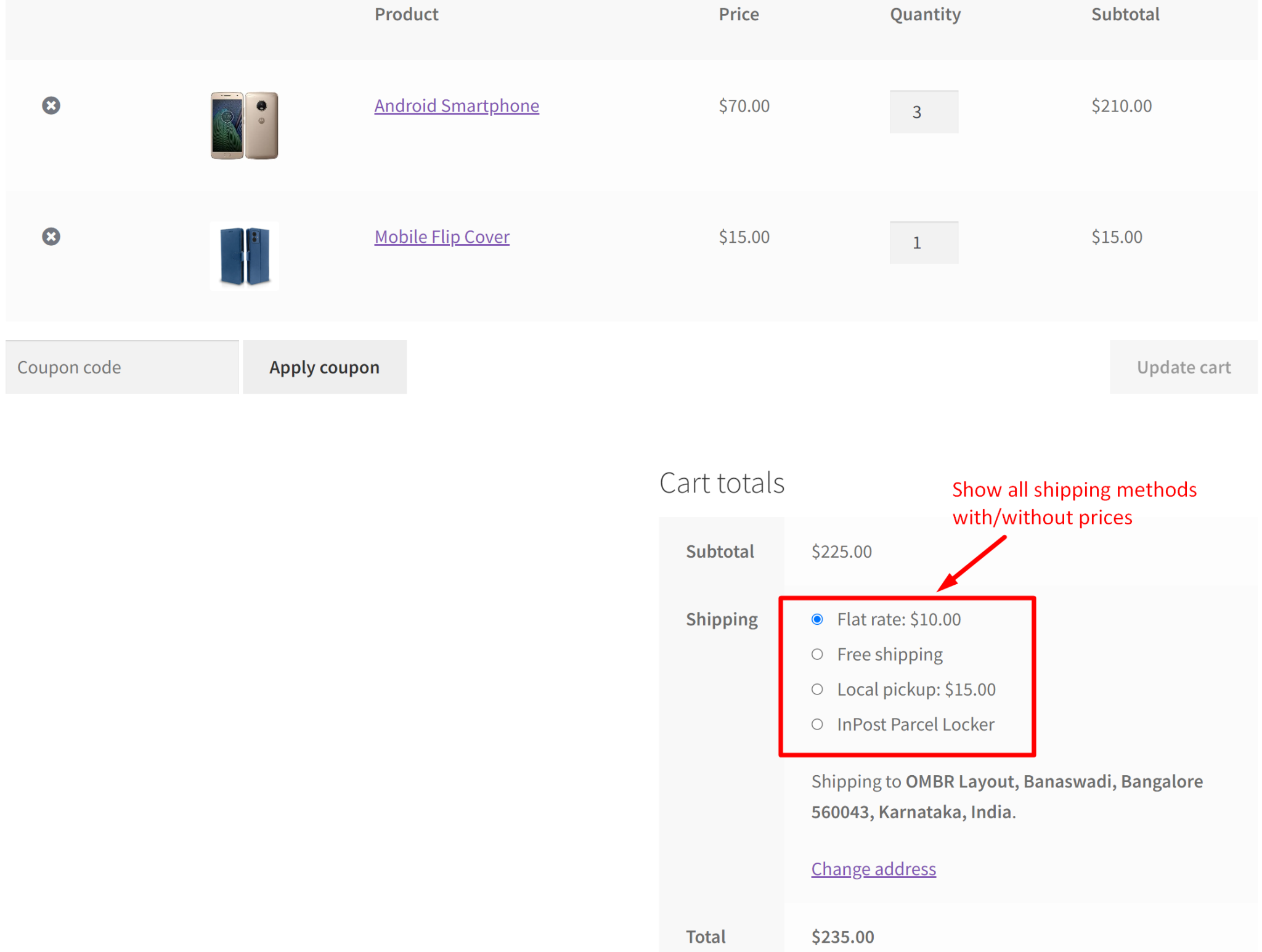
Task: Click the Mobile Flip Cover quantity box
Action: click(x=924, y=242)
